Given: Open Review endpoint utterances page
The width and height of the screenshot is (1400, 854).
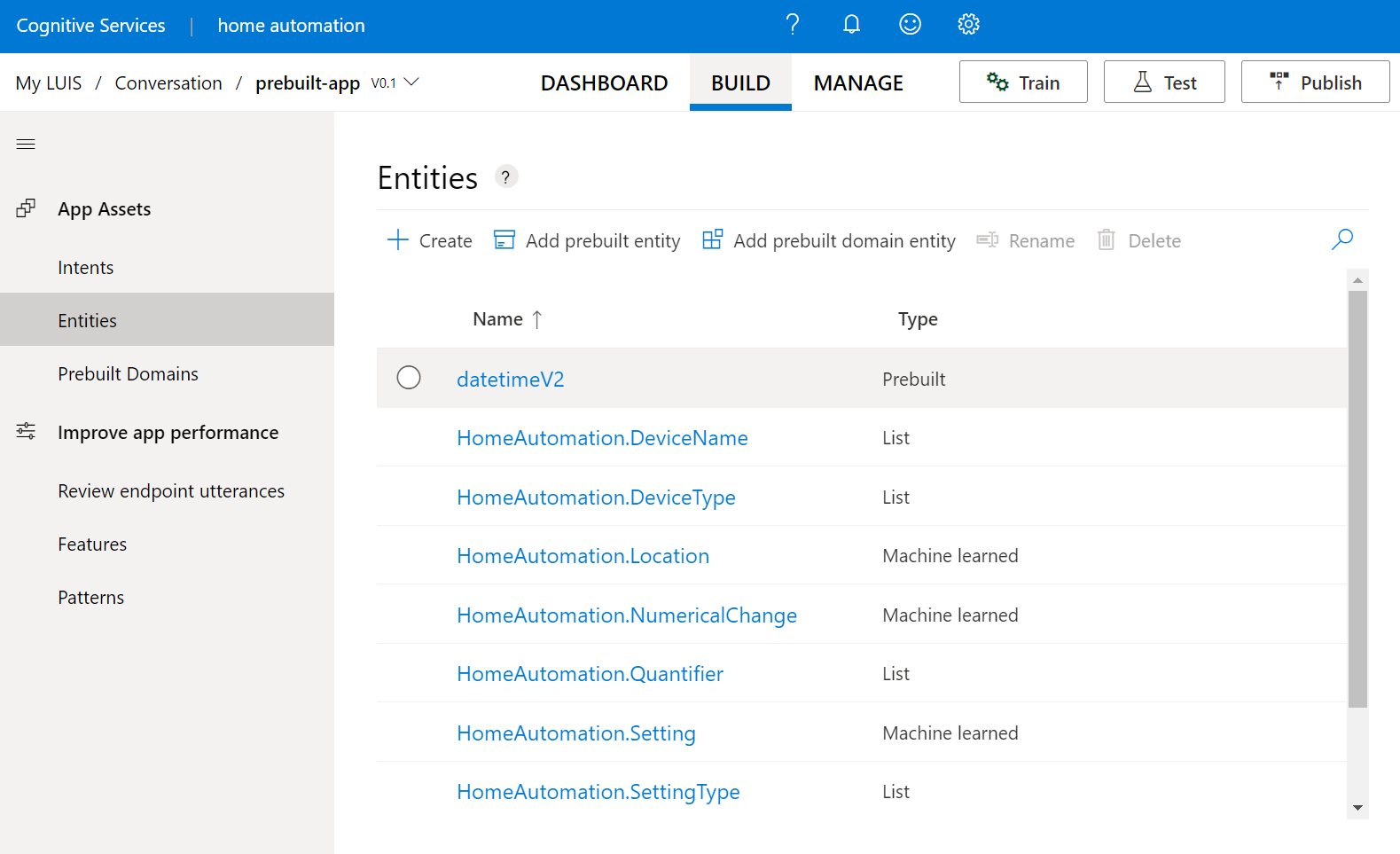Looking at the screenshot, I should click(x=171, y=491).
